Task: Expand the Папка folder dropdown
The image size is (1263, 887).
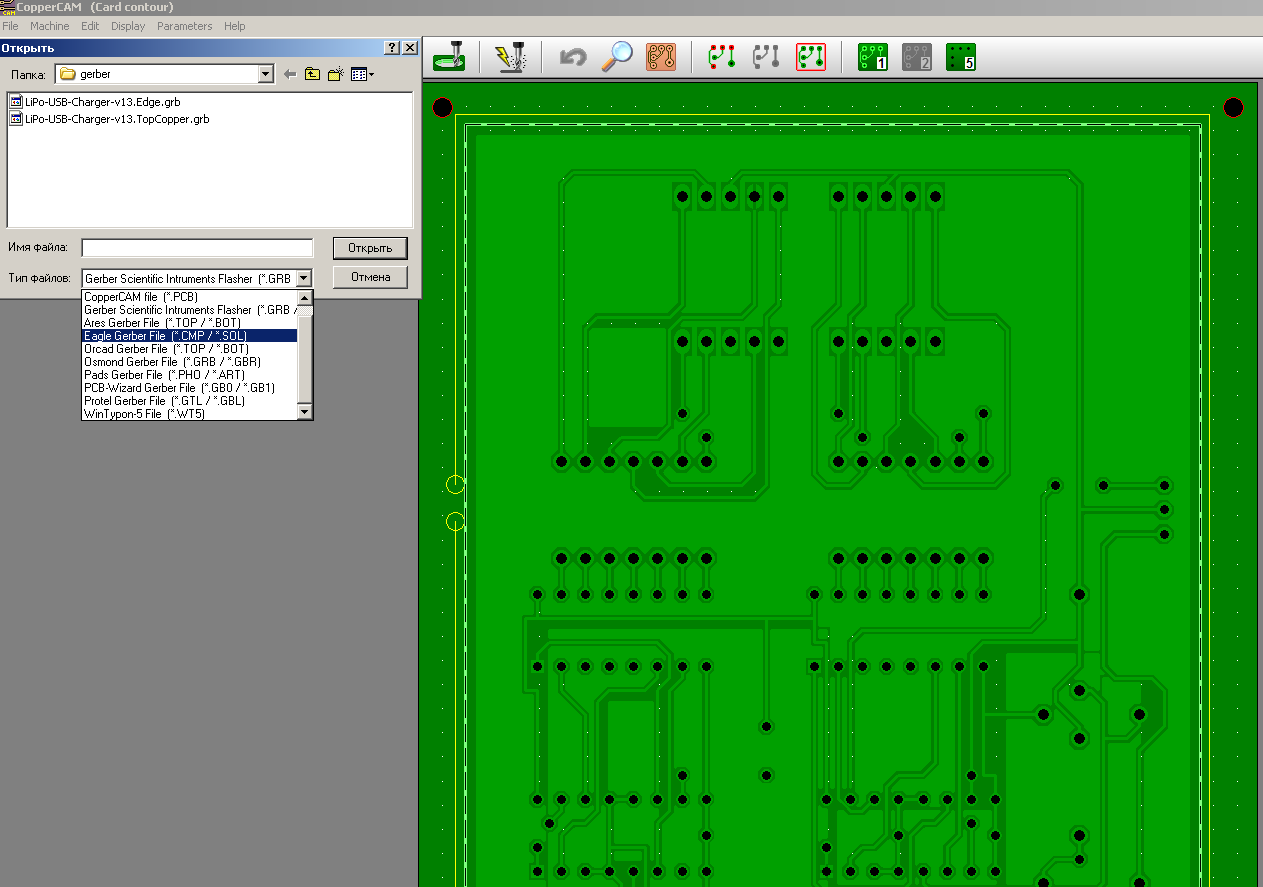Action: tap(265, 74)
